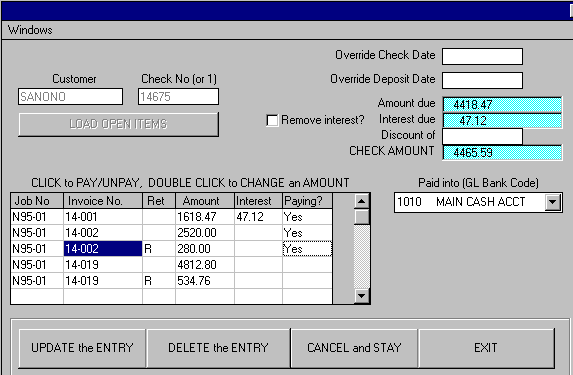Screen dimensions: 573x375
Task: Click the Amount column header
Action: pos(205,201)
